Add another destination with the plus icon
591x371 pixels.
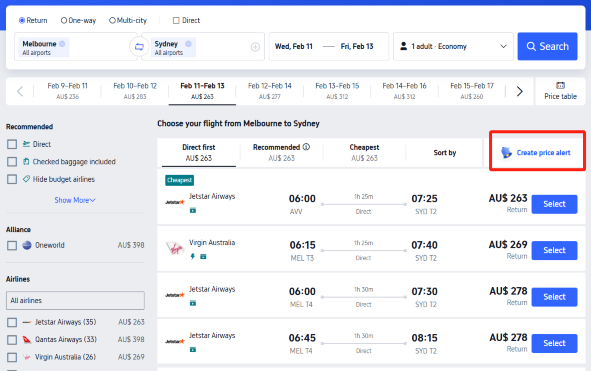coord(255,47)
